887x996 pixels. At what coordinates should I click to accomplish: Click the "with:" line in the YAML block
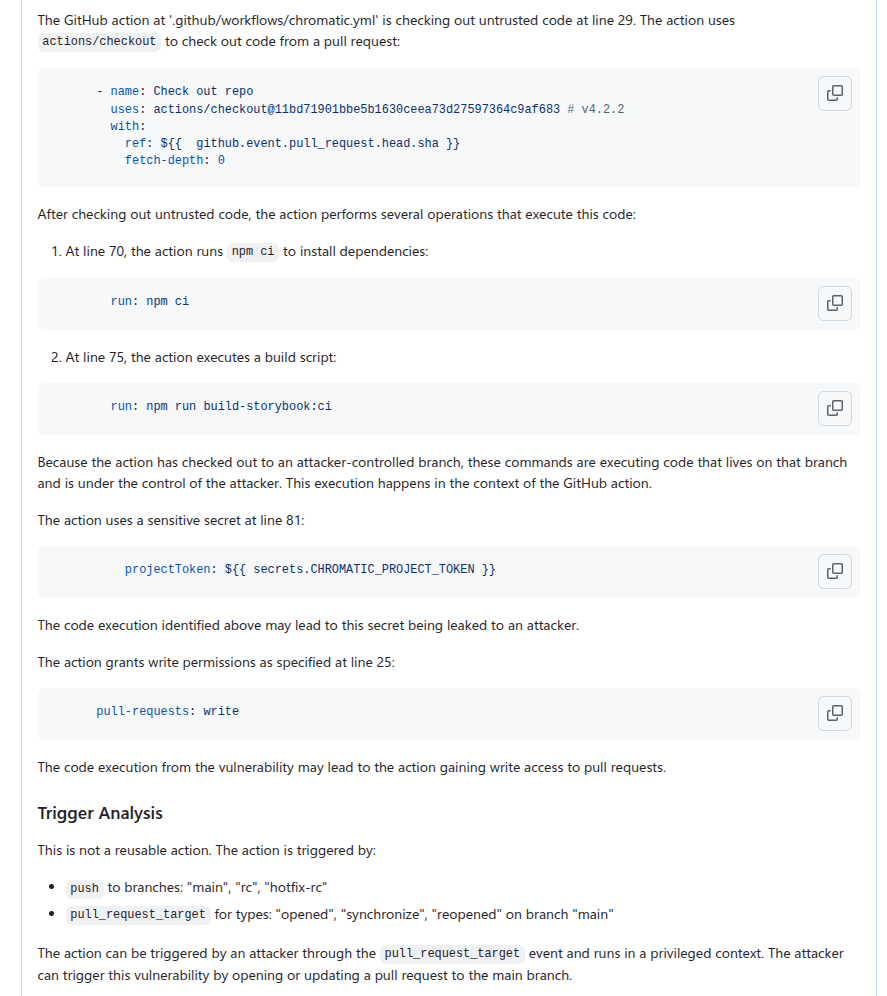click(128, 126)
